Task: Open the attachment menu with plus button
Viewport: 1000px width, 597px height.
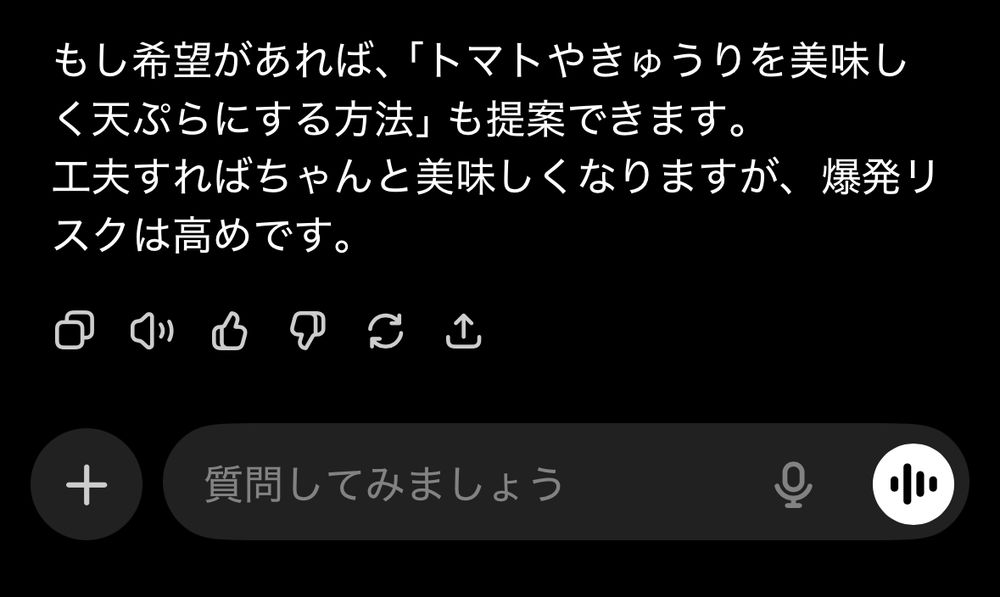Action: (87, 484)
